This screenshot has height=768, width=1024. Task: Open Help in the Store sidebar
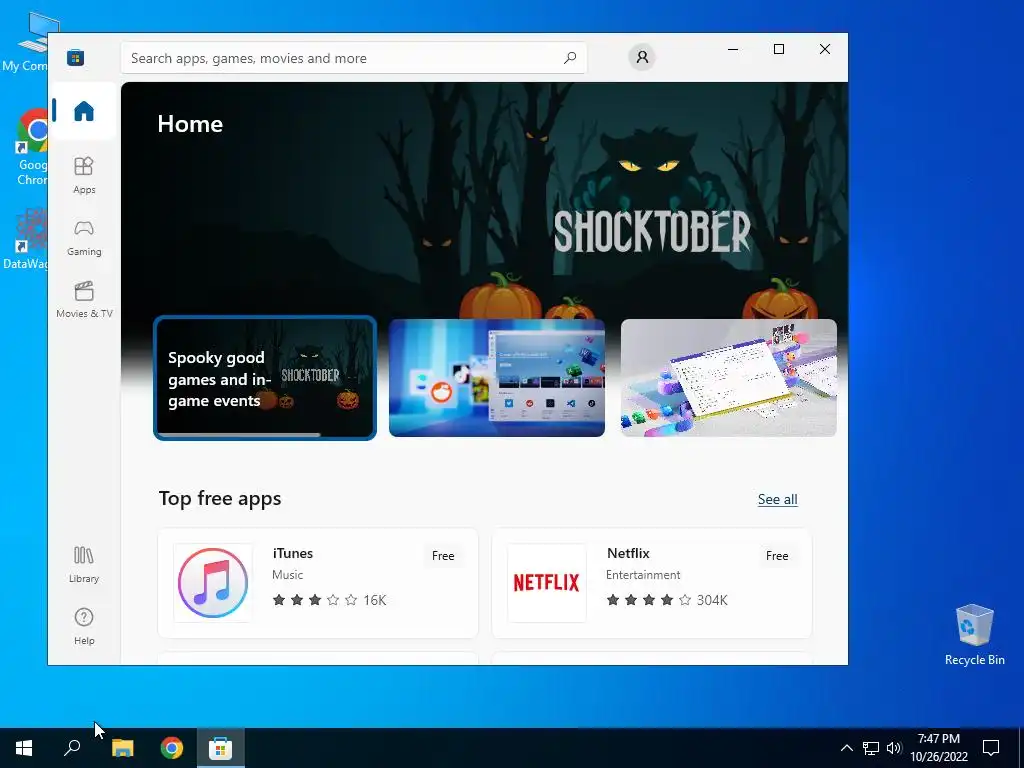coord(84,626)
